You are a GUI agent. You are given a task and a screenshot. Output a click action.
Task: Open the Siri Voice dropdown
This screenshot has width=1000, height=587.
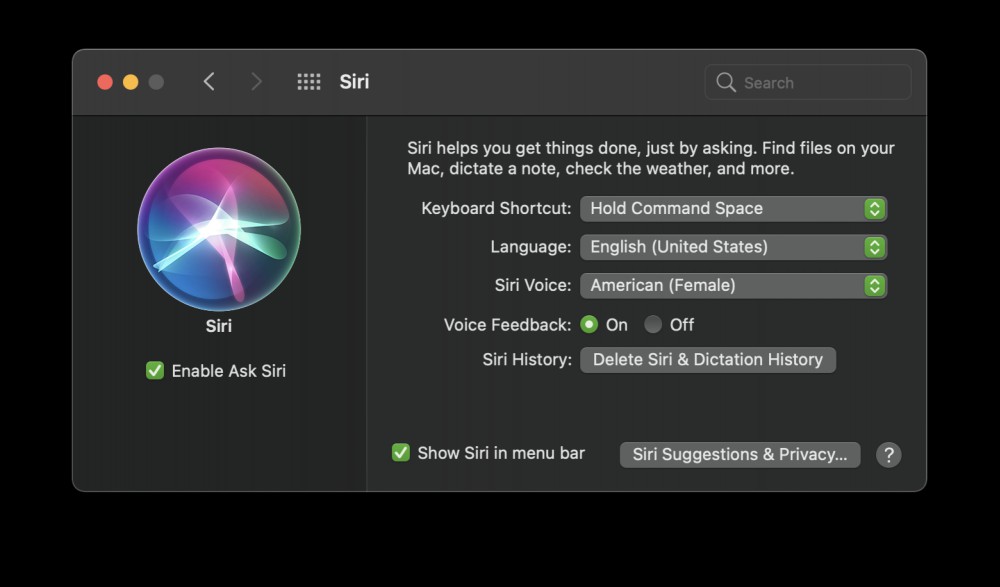pyautogui.click(x=733, y=285)
